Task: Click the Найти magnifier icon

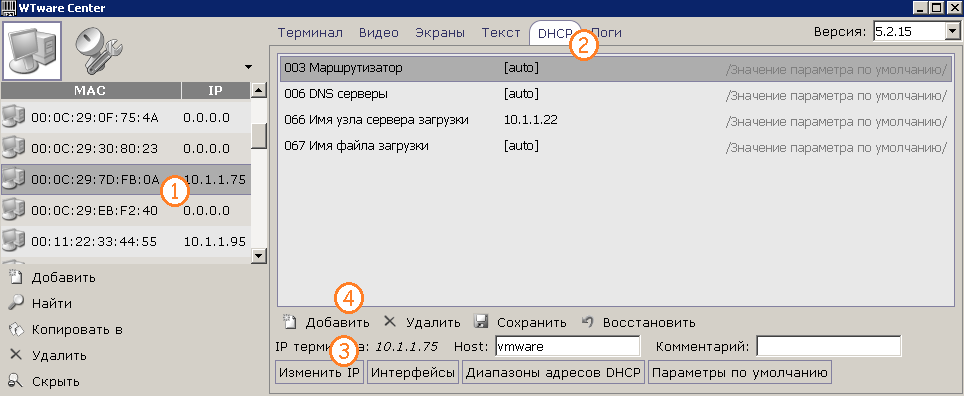Action: pyautogui.click(x=16, y=303)
